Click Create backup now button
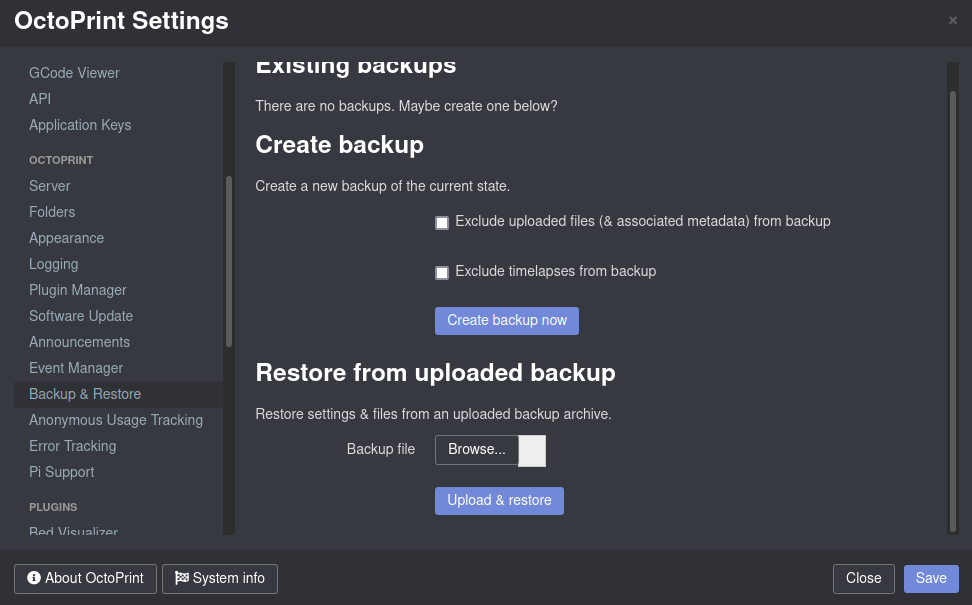This screenshot has width=972, height=605. (506, 320)
